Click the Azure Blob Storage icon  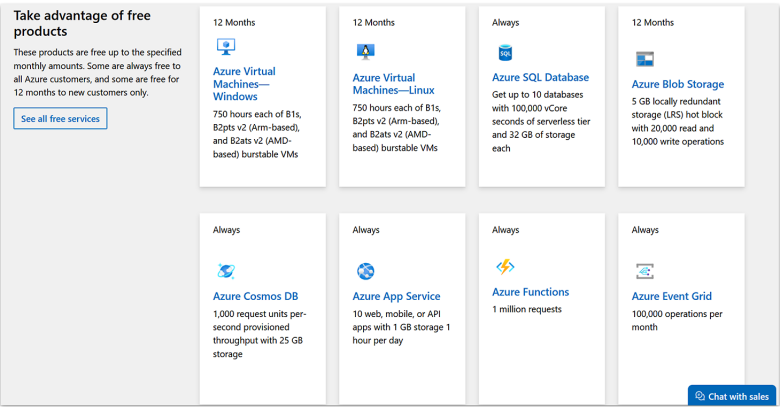coord(645,59)
